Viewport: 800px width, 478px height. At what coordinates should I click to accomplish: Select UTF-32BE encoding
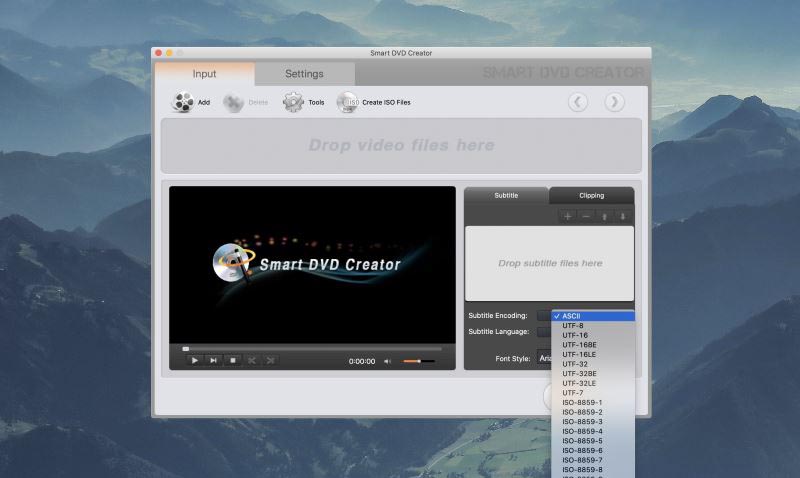coord(593,373)
